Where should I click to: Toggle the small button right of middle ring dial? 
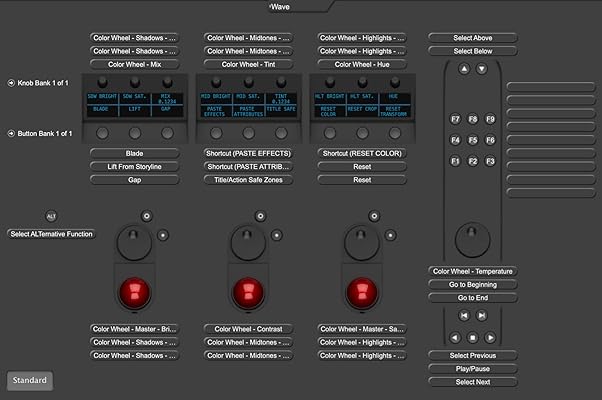(277, 235)
